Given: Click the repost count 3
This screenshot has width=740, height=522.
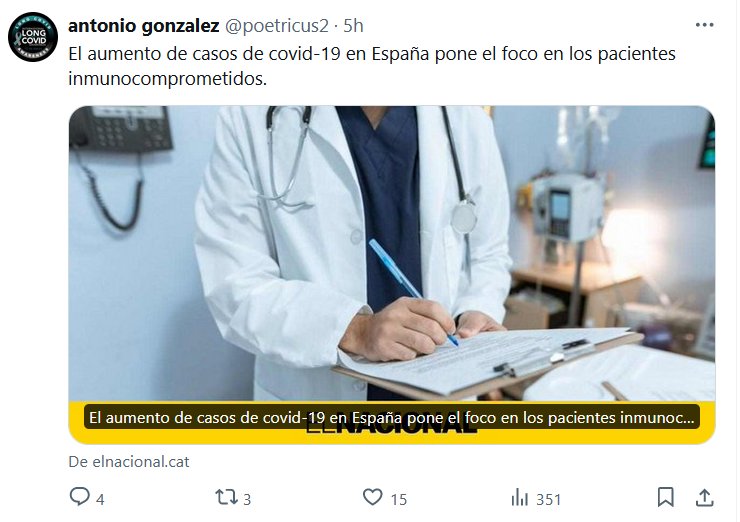Looking at the screenshot, I should tap(247, 499).
